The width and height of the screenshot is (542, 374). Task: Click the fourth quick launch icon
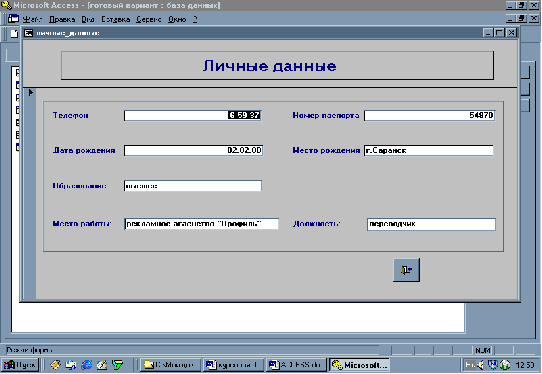pos(102,365)
